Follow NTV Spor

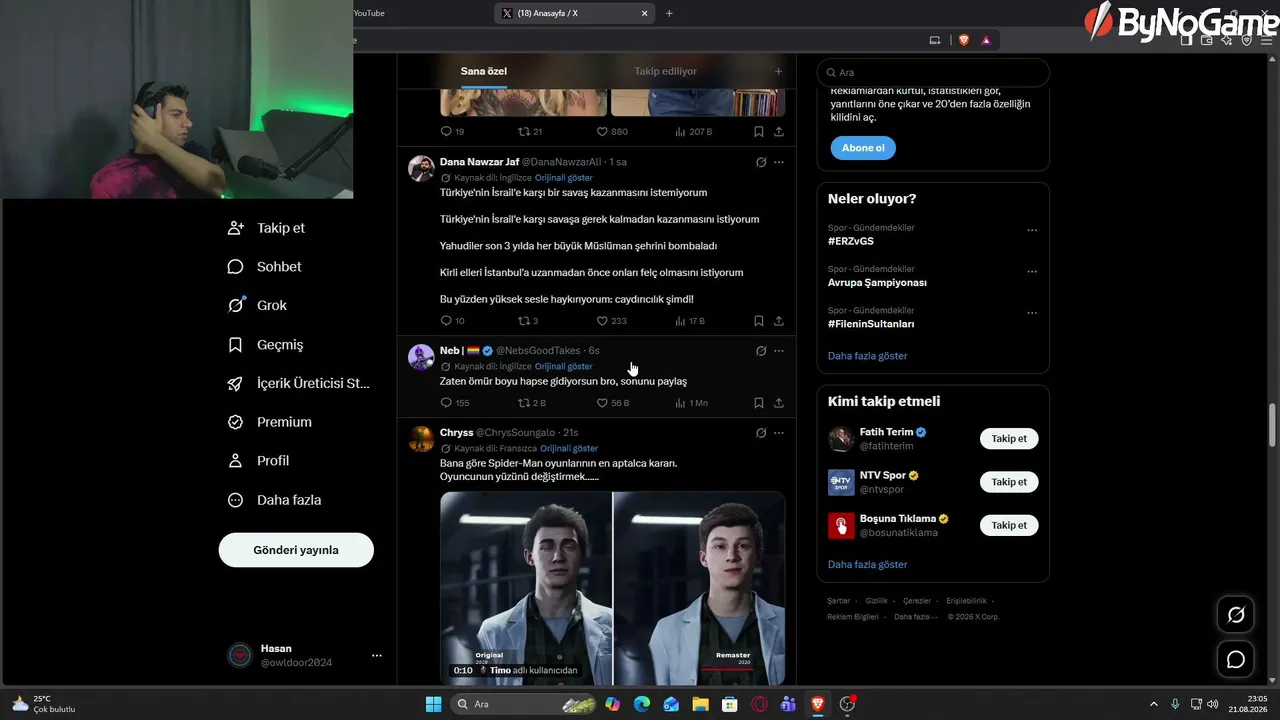click(1009, 482)
